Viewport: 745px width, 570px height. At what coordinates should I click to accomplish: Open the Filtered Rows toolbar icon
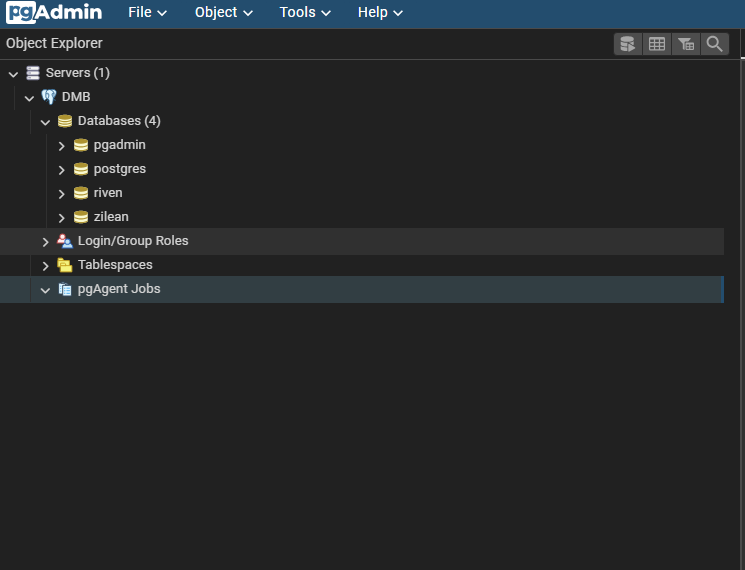[x=686, y=44]
